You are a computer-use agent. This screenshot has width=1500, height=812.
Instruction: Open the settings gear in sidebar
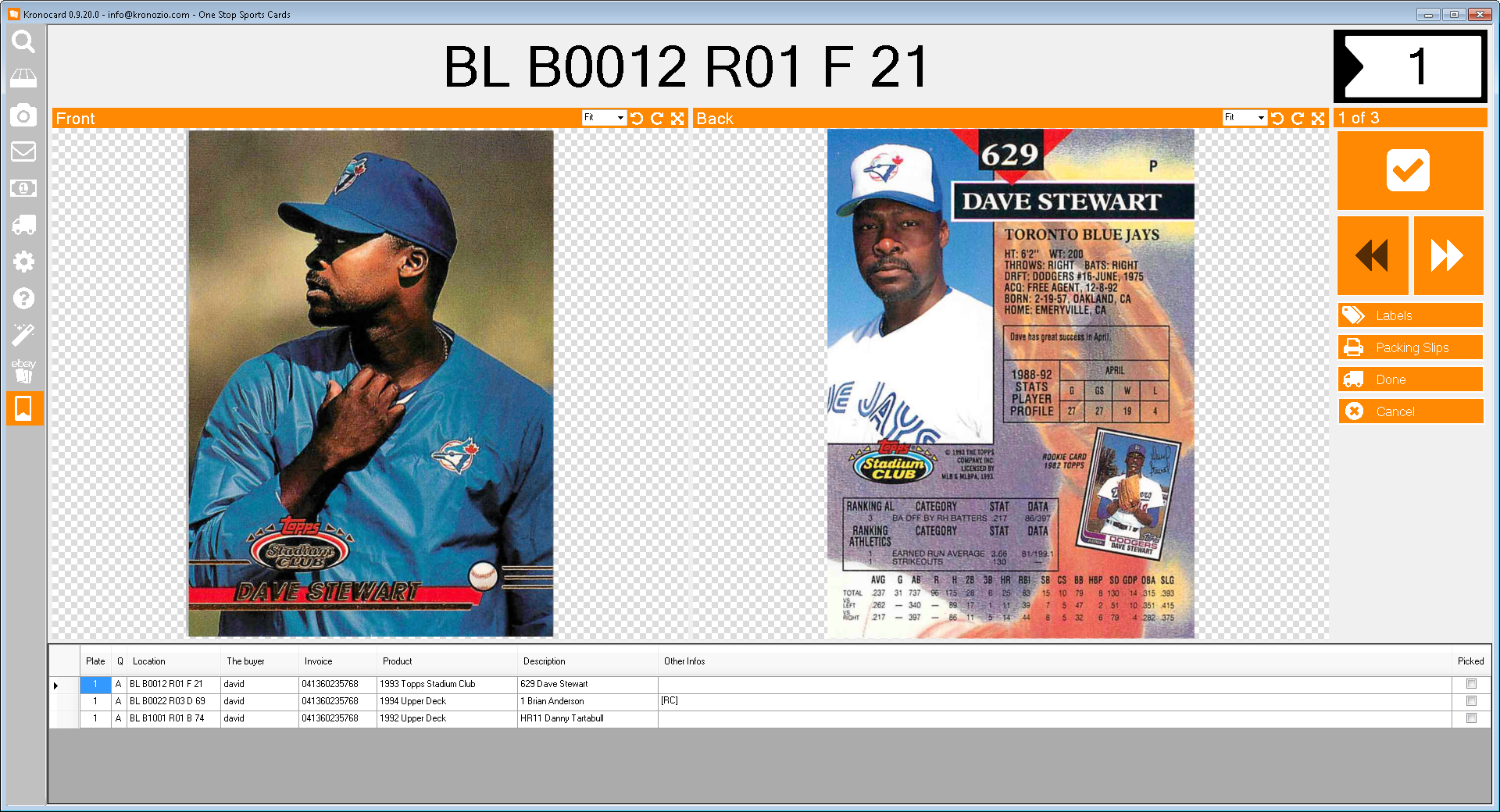coord(23,262)
